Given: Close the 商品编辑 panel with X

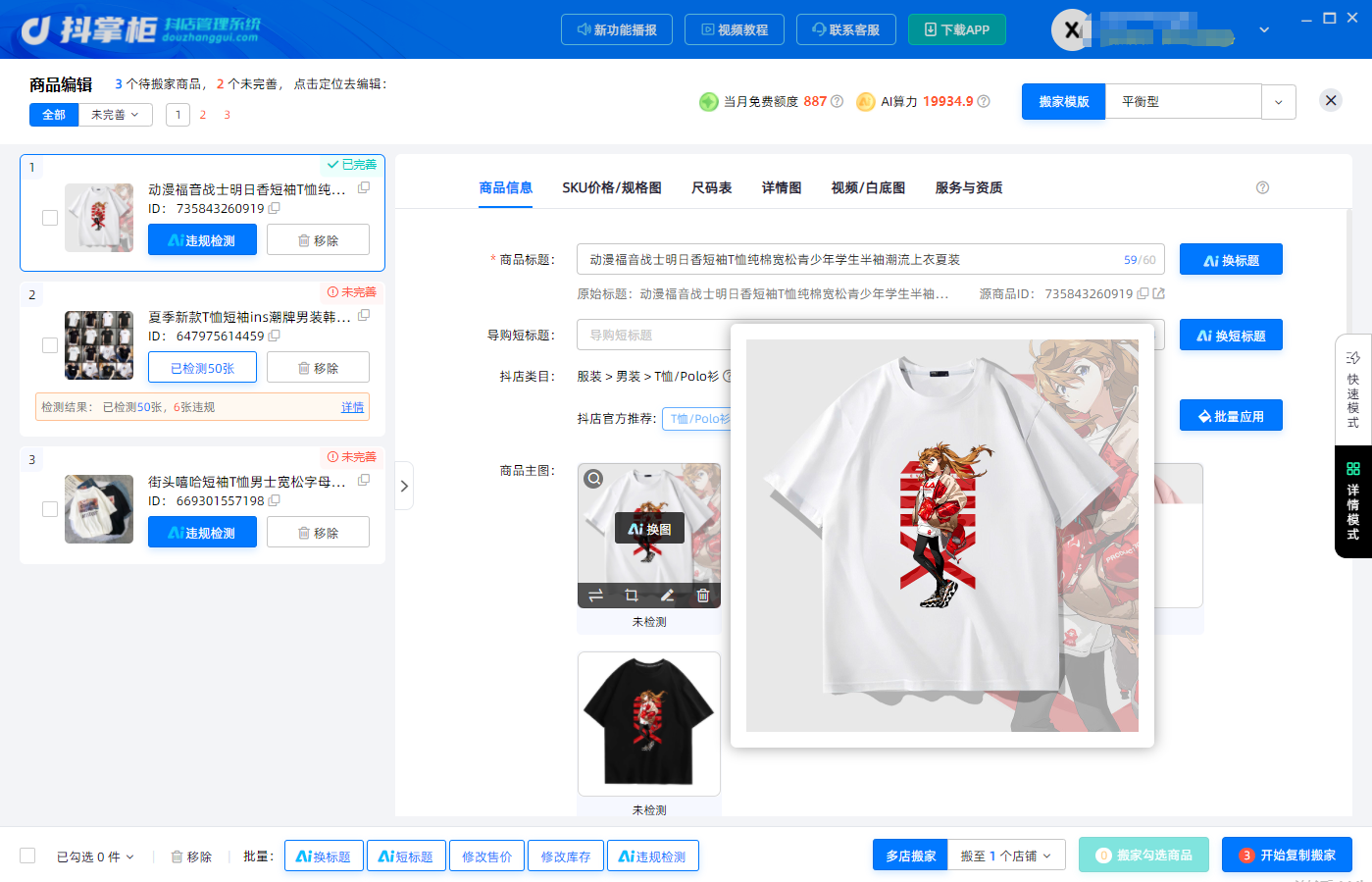Looking at the screenshot, I should (x=1331, y=100).
